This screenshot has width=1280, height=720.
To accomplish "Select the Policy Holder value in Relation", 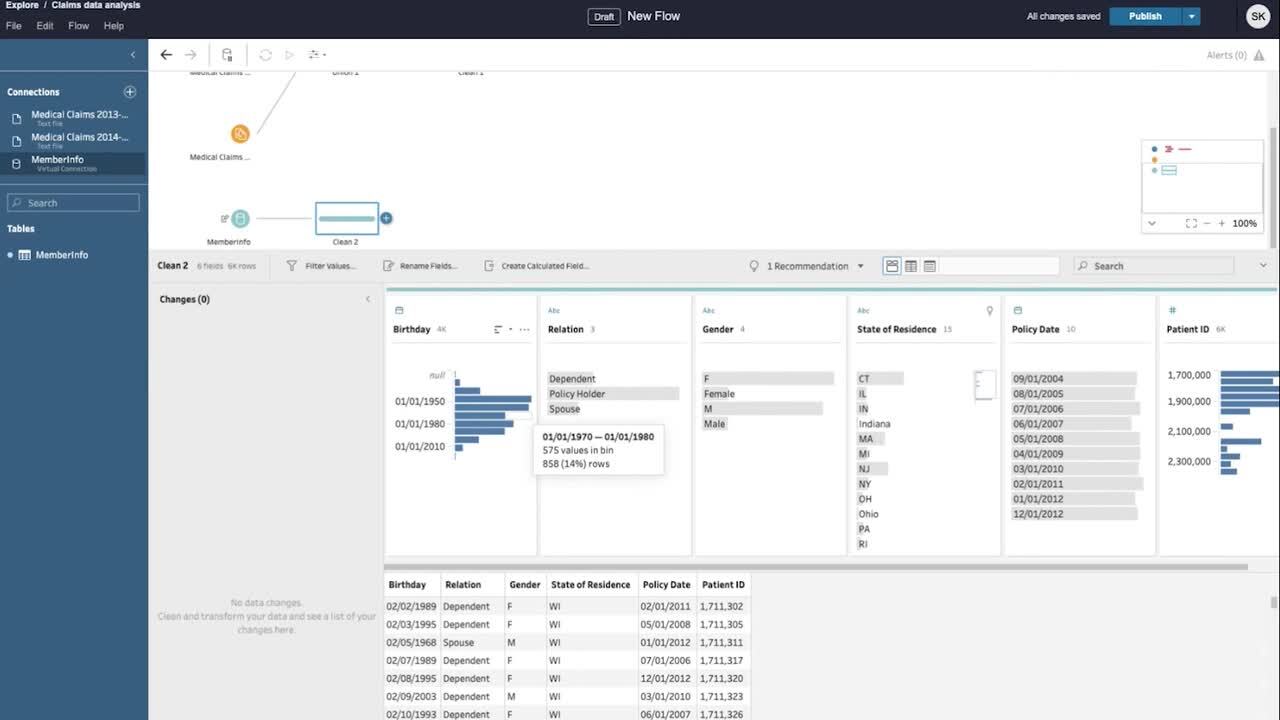I will 613,394.
